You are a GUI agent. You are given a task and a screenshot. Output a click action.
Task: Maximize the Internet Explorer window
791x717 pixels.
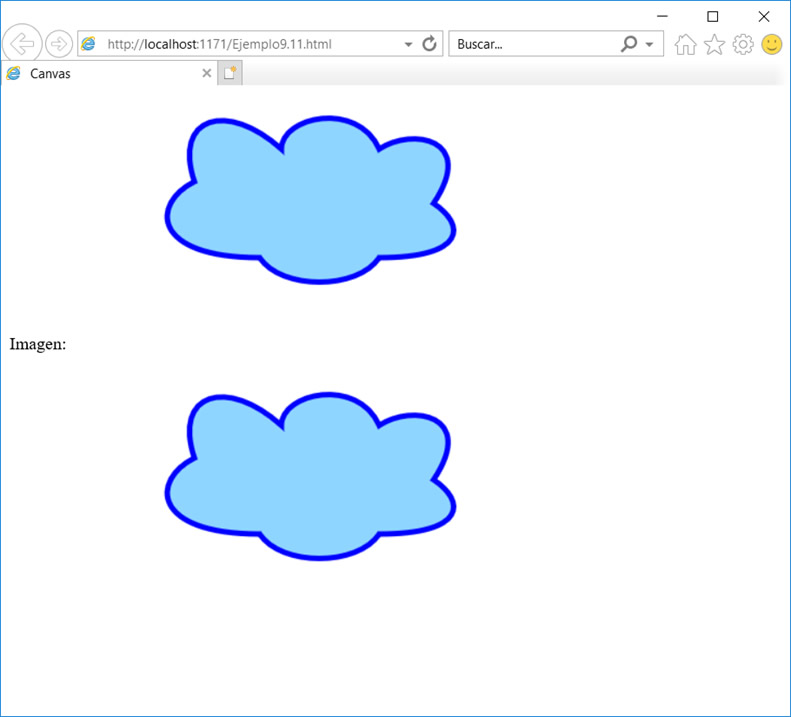coord(713,17)
